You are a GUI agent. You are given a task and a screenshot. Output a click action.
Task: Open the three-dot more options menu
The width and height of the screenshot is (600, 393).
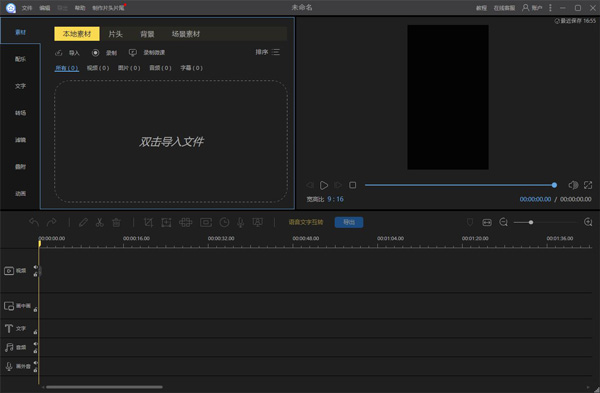click(x=550, y=8)
